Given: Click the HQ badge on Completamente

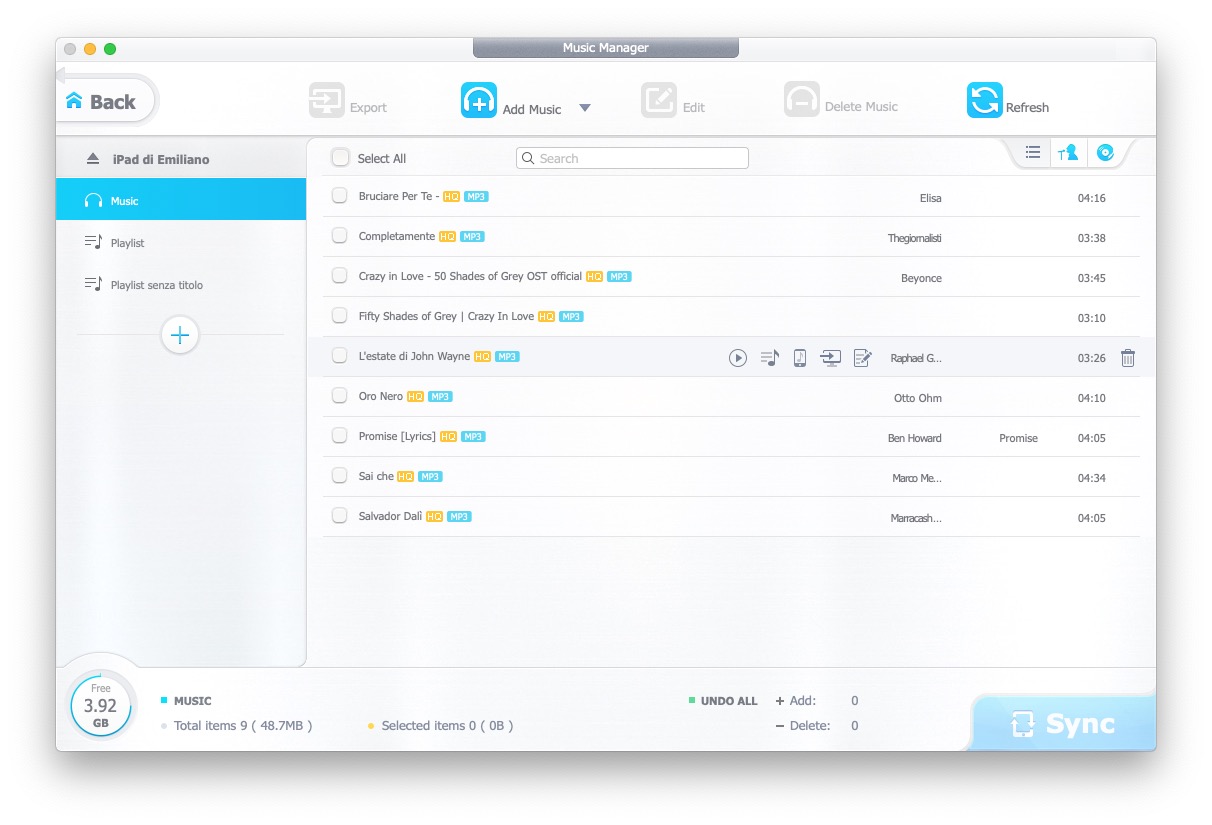Looking at the screenshot, I should 447,237.
